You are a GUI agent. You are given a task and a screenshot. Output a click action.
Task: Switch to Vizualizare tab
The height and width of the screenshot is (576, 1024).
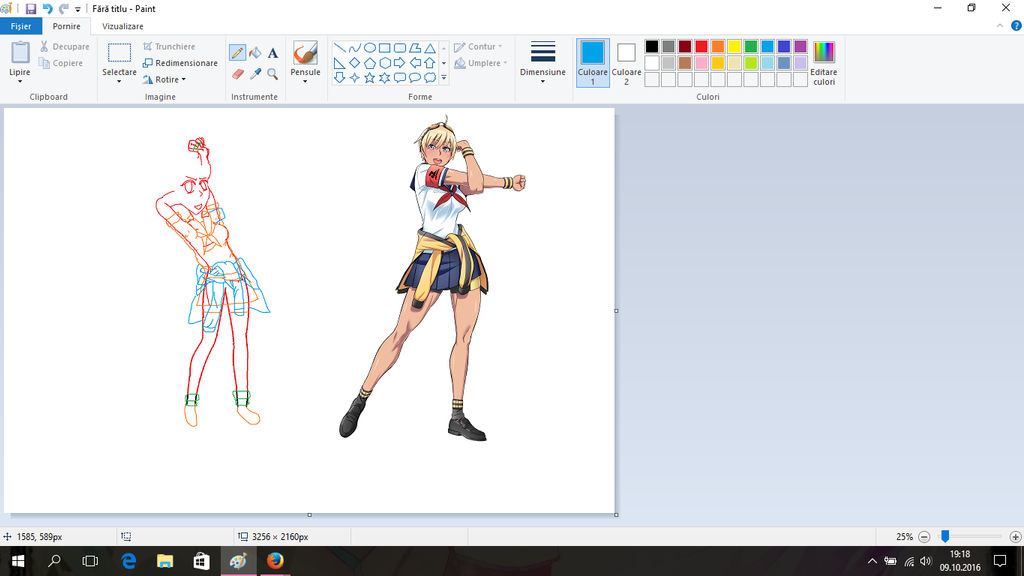tap(123, 26)
